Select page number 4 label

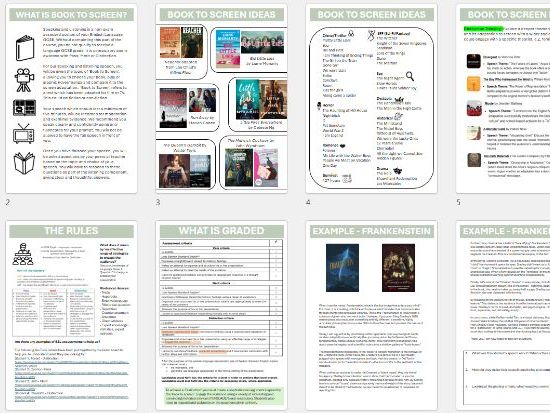click(308, 202)
